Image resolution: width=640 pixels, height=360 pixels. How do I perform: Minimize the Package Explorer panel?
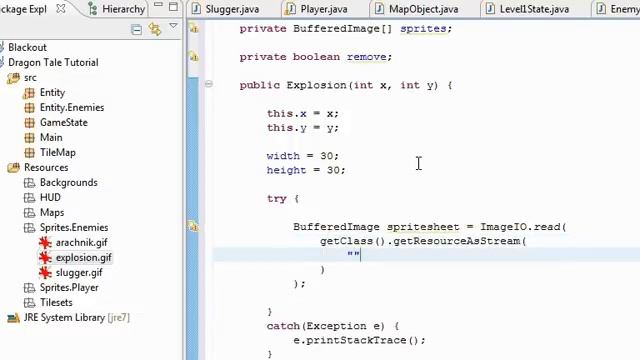click(158, 5)
